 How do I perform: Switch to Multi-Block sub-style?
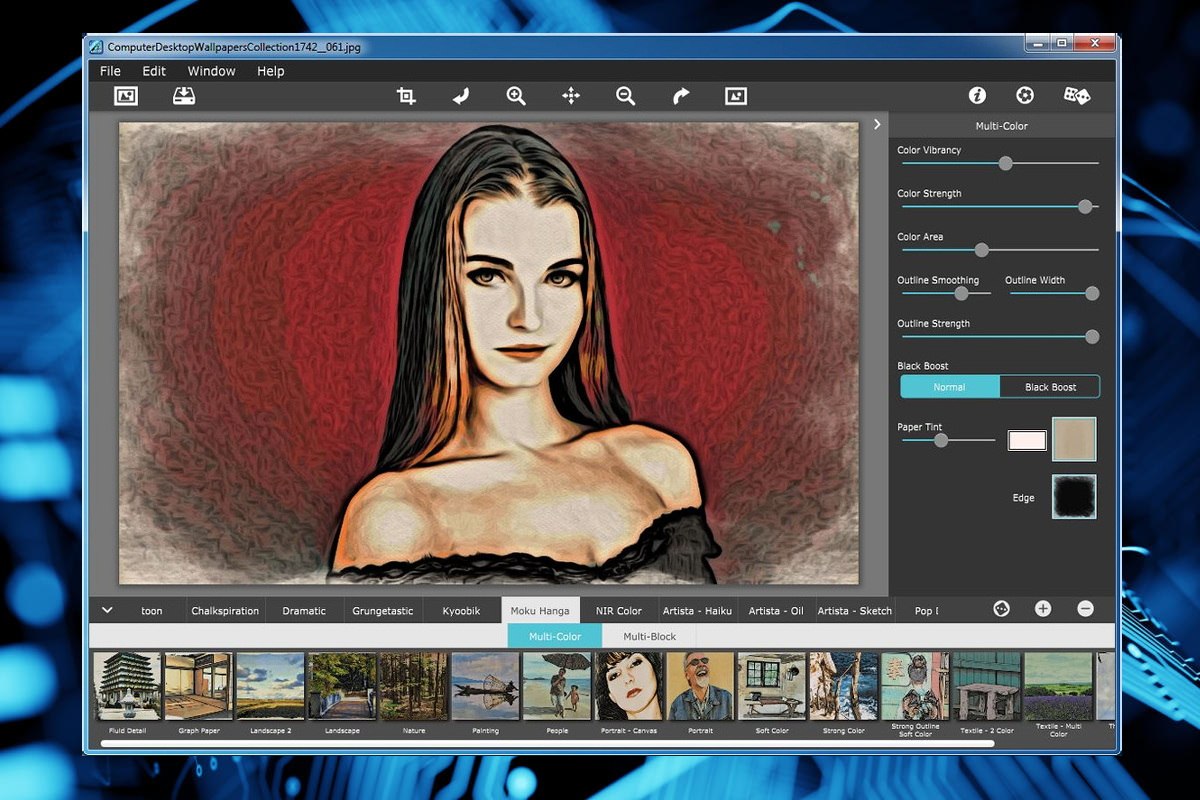650,636
